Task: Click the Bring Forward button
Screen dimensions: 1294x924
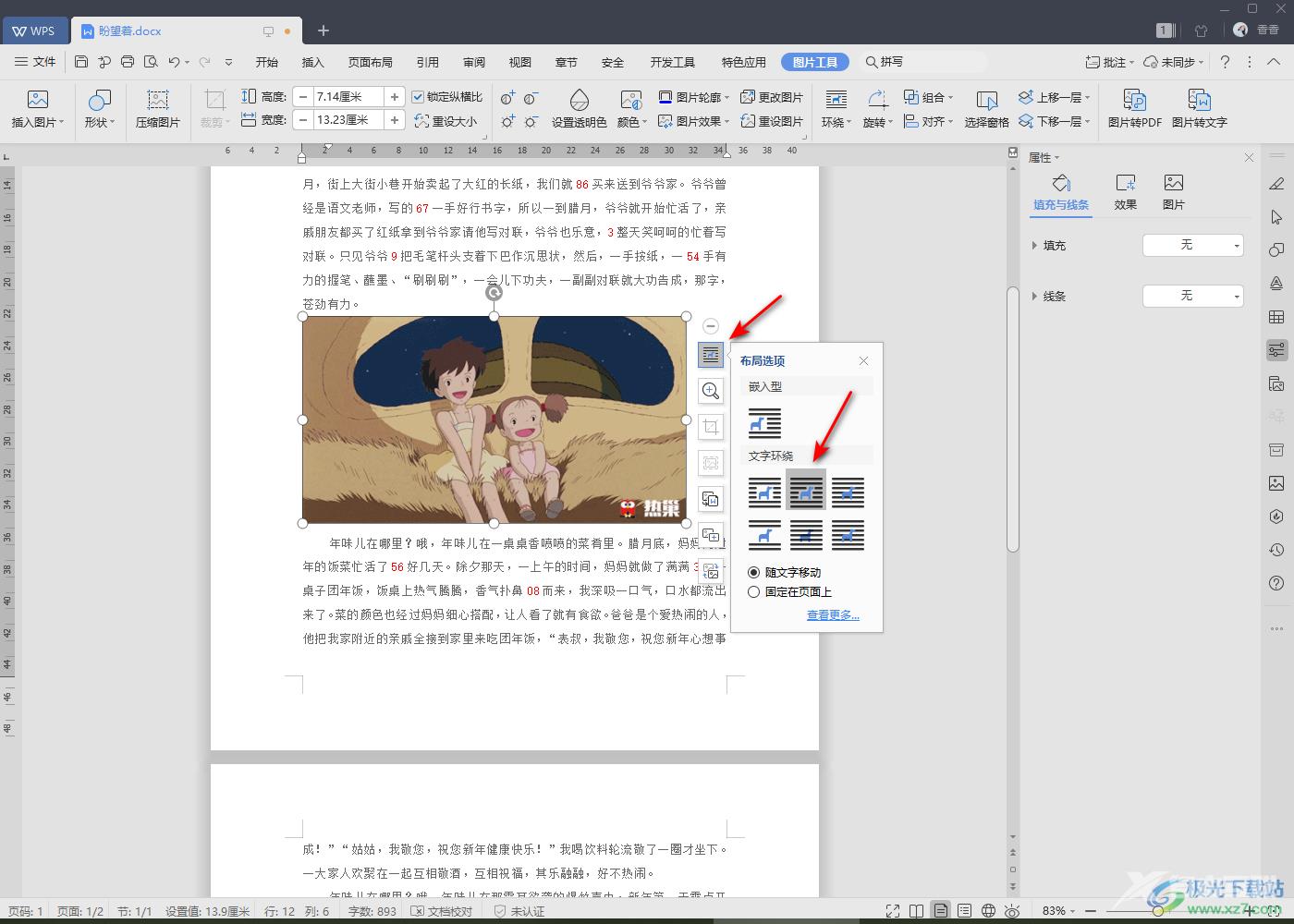Action: pos(1054,97)
